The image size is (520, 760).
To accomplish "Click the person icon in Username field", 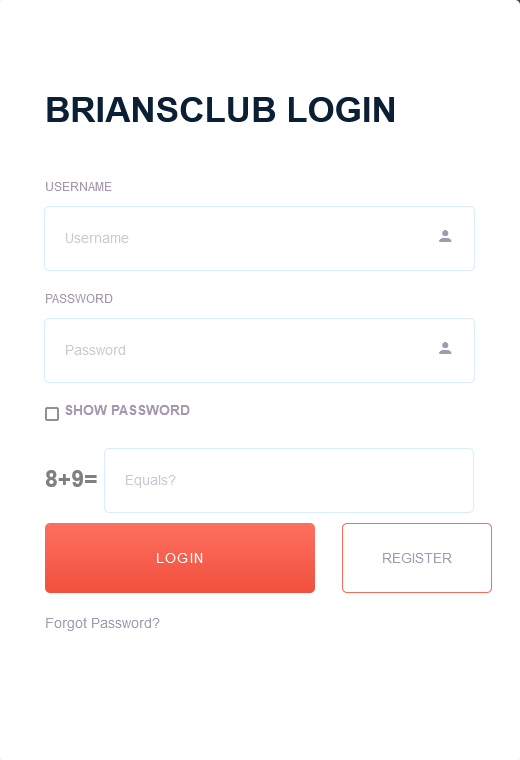I will [x=445, y=236].
